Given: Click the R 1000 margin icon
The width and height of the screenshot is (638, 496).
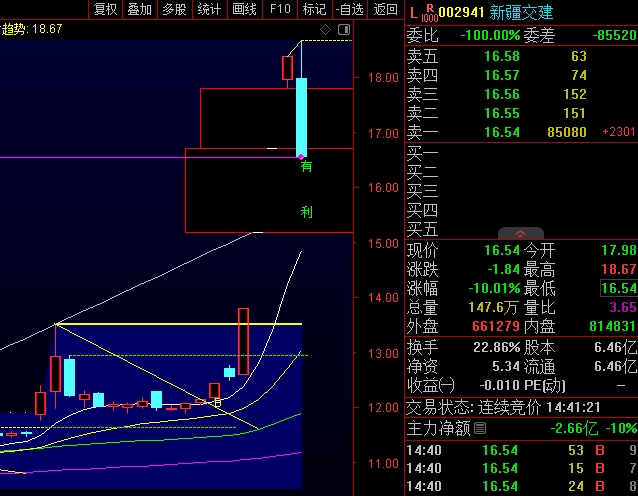Looking at the screenshot, I should [430, 13].
